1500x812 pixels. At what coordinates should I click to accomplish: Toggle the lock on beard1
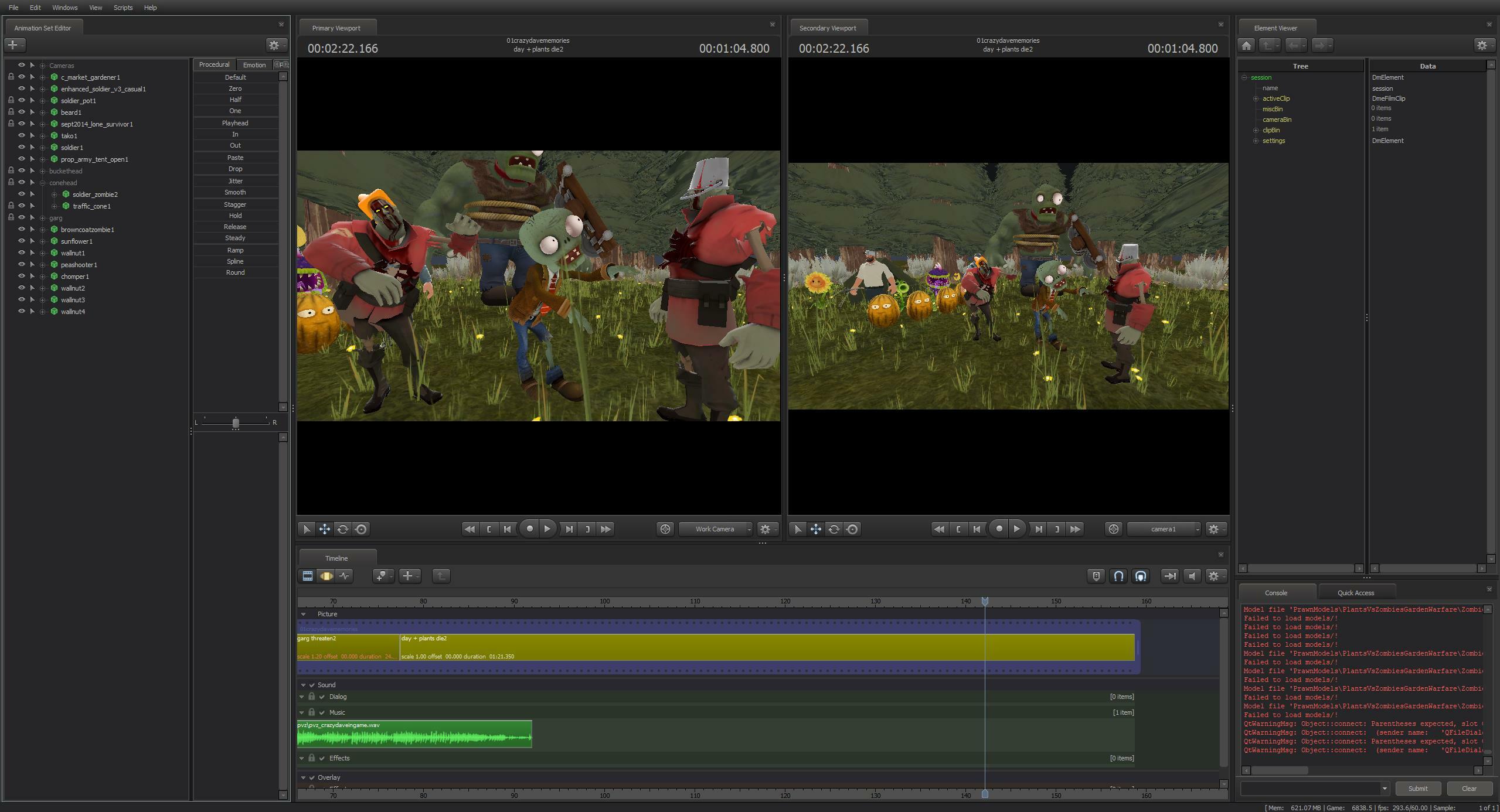pos(11,112)
